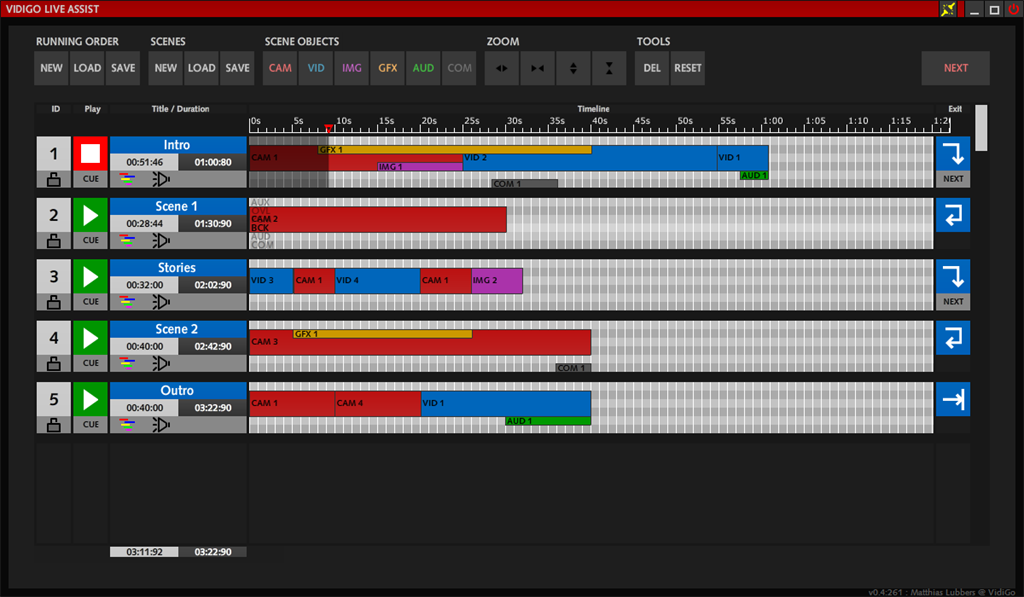Click NEW under Running Order
1024x597 pixels.
click(x=51, y=68)
